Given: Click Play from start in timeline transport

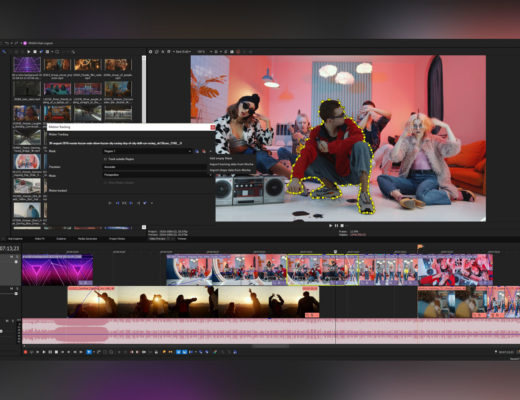Looking at the screenshot, I should click(37, 352).
